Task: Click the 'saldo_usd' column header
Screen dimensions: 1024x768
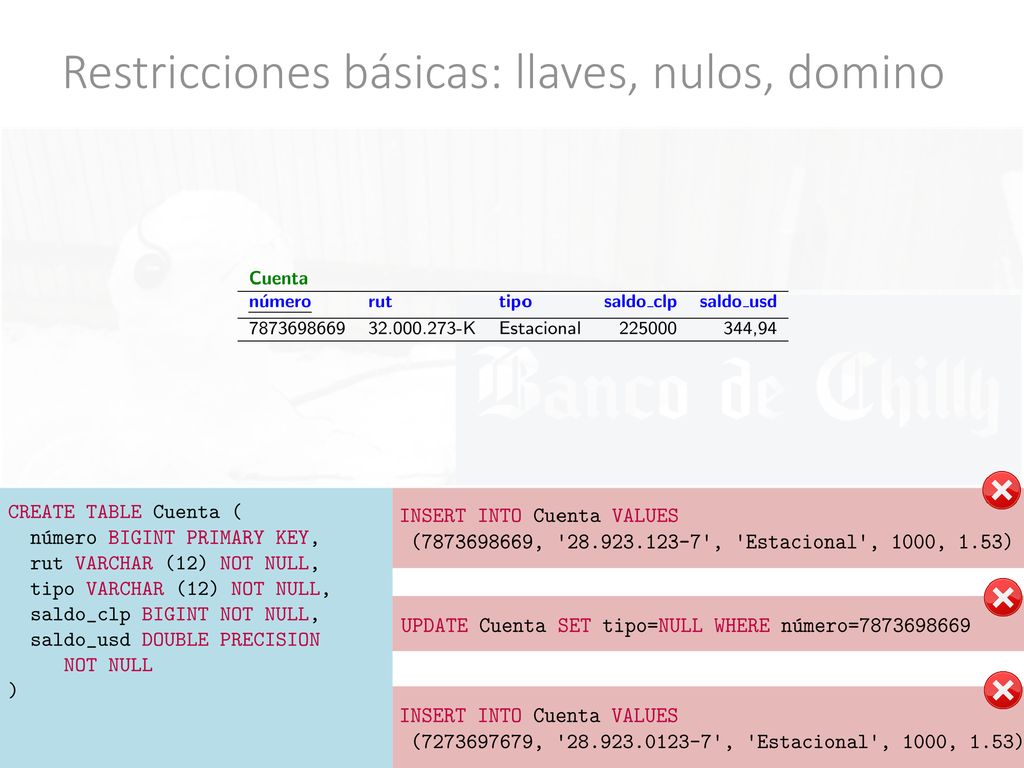Action: [x=738, y=302]
